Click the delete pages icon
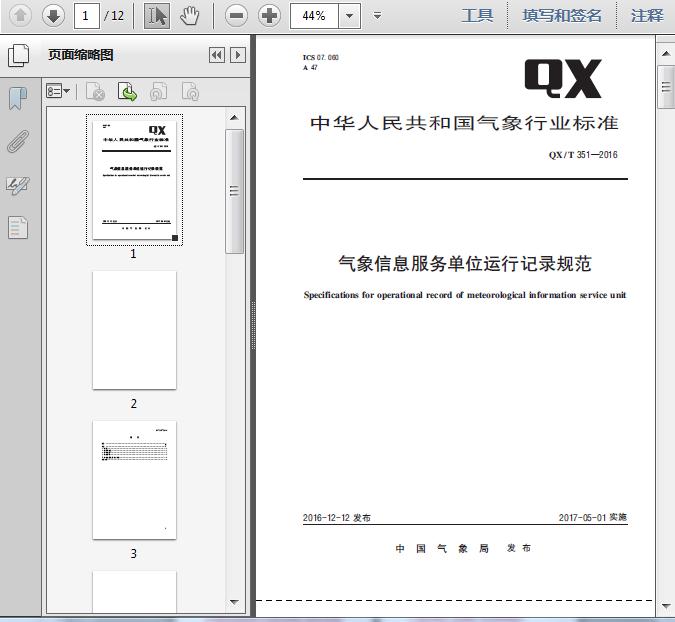The height and width of the screenshot is (622, 675). coord(96,92)
